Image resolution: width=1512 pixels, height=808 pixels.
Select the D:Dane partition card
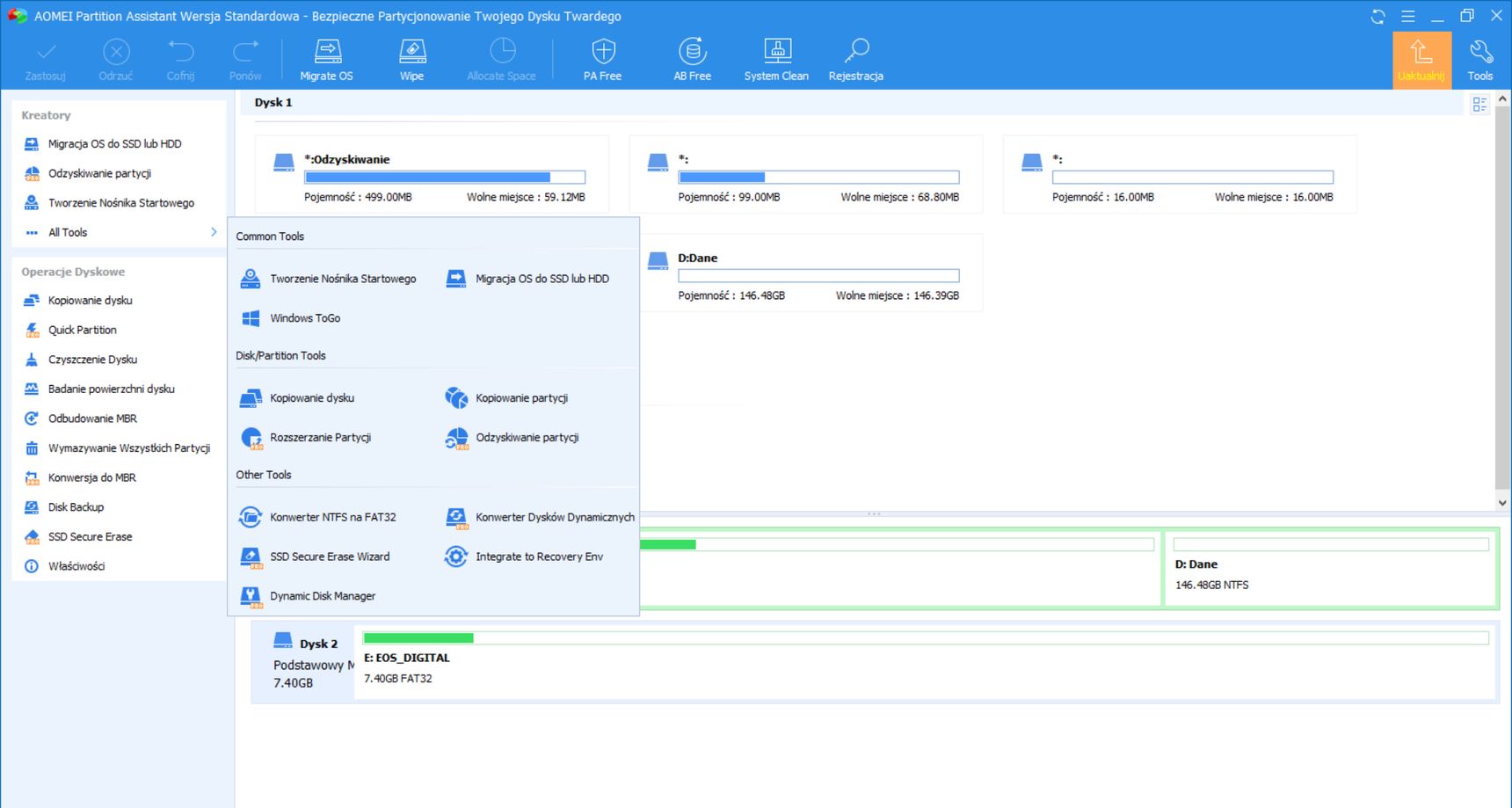(806, 273)
